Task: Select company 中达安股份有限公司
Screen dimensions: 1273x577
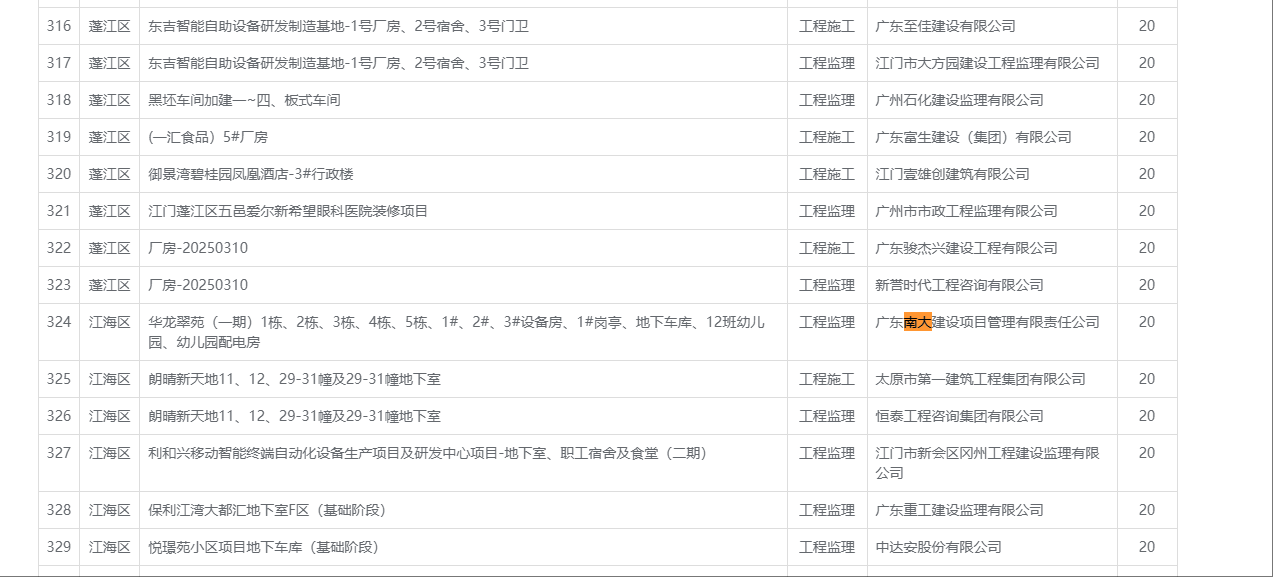Action: point(938,547)
